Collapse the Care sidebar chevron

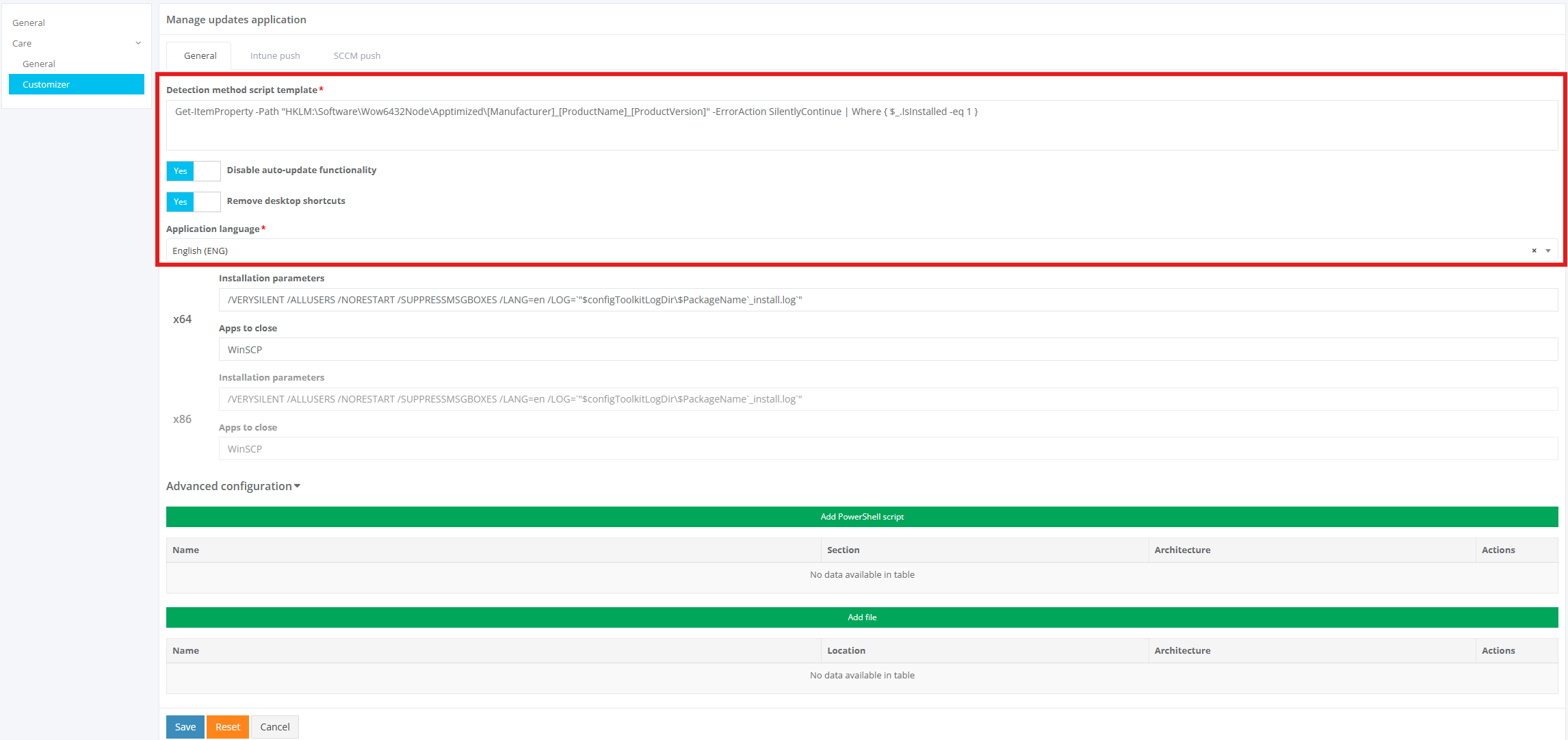pos(138,43)
